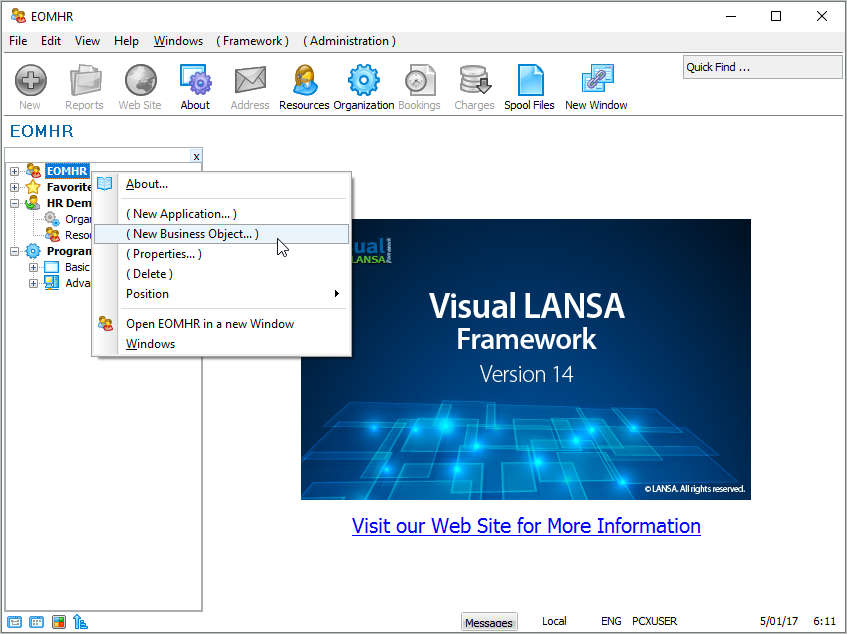Open the Resources toolbar icon

point(305,80)
